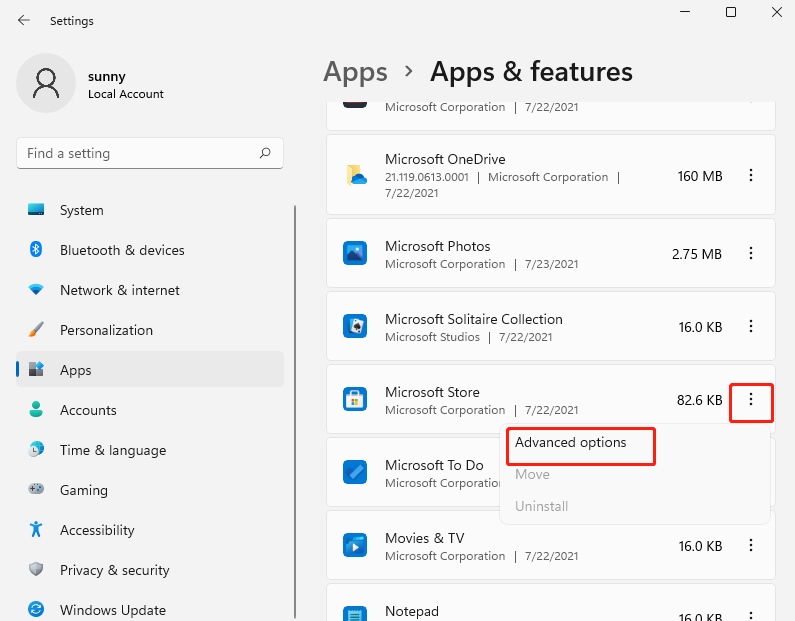Click the Microsoft Store icon
The image size is (795, 621).
355,399
